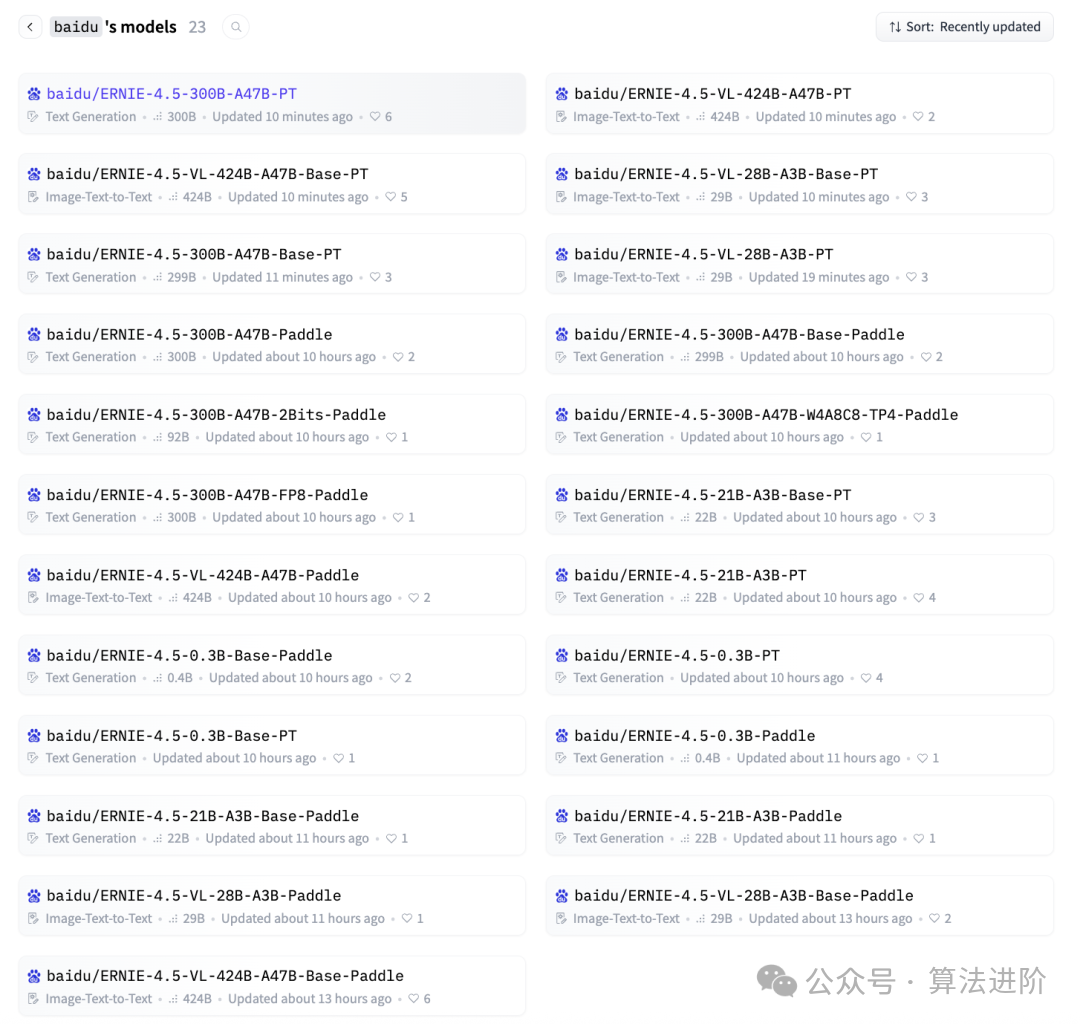1080x1024 pixels.
Task: Go back using the left chevron button
Action: pos(30,27)
